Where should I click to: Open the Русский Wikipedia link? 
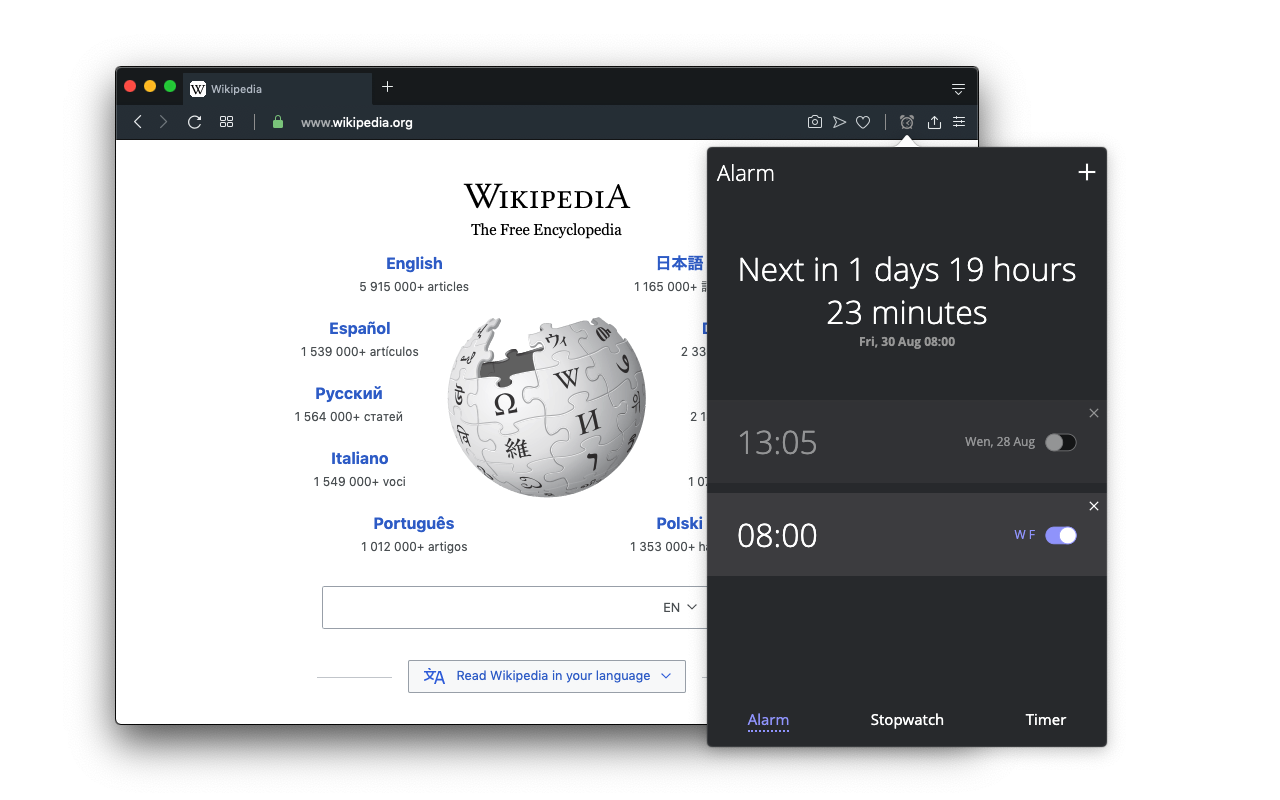pos(349,393)
